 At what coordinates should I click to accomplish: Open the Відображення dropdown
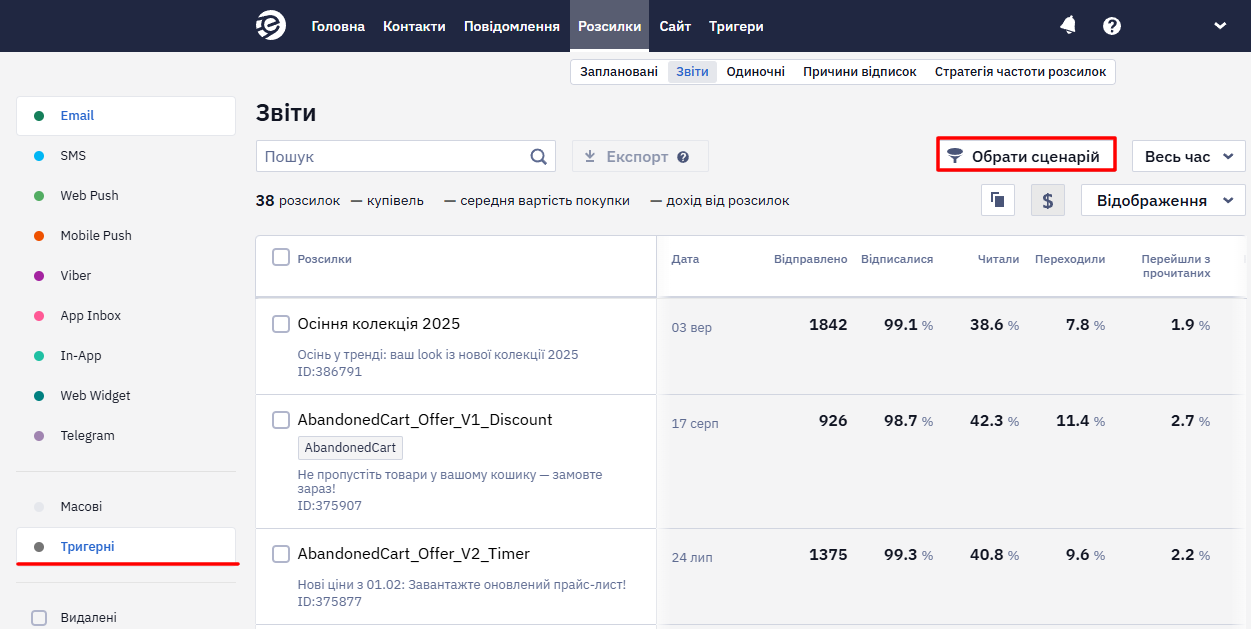point(1163,200)
